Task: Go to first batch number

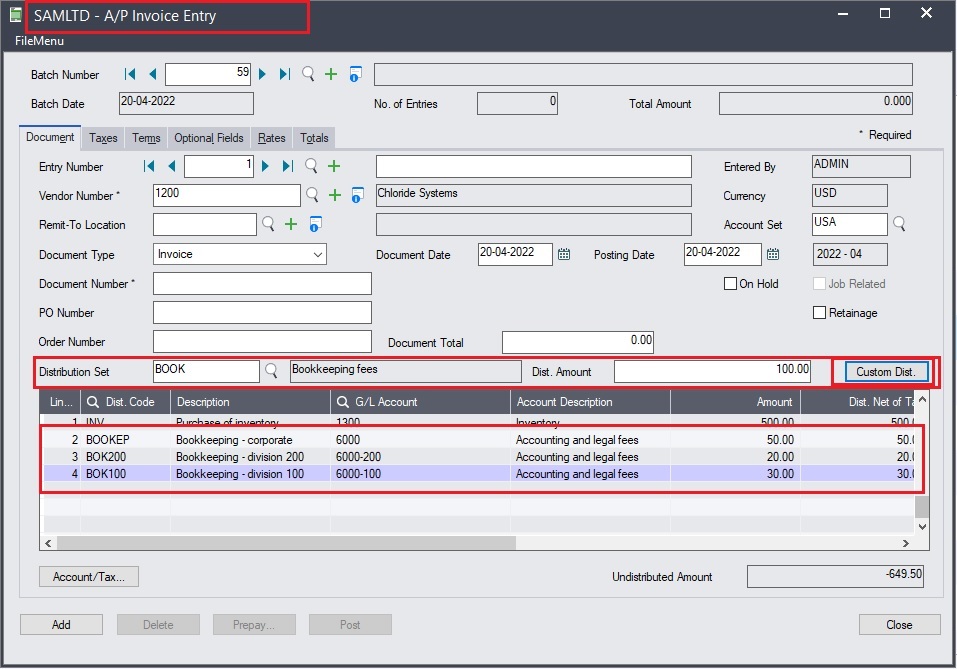Action: pos(130,74)
